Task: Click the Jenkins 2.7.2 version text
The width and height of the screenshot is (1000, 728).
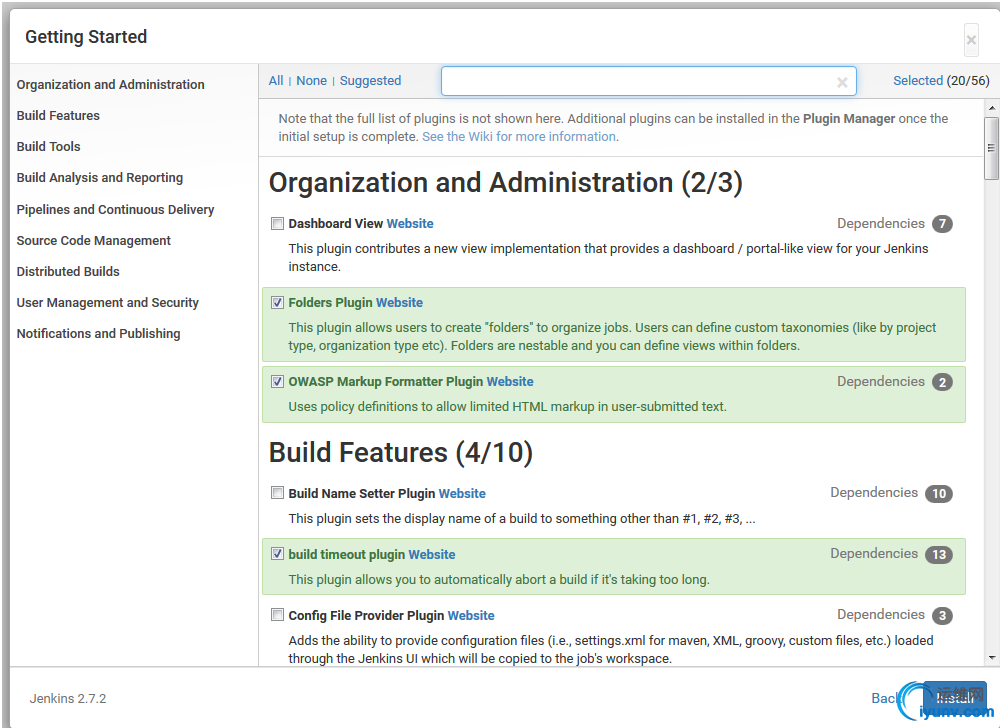Action: coord(68,699)
